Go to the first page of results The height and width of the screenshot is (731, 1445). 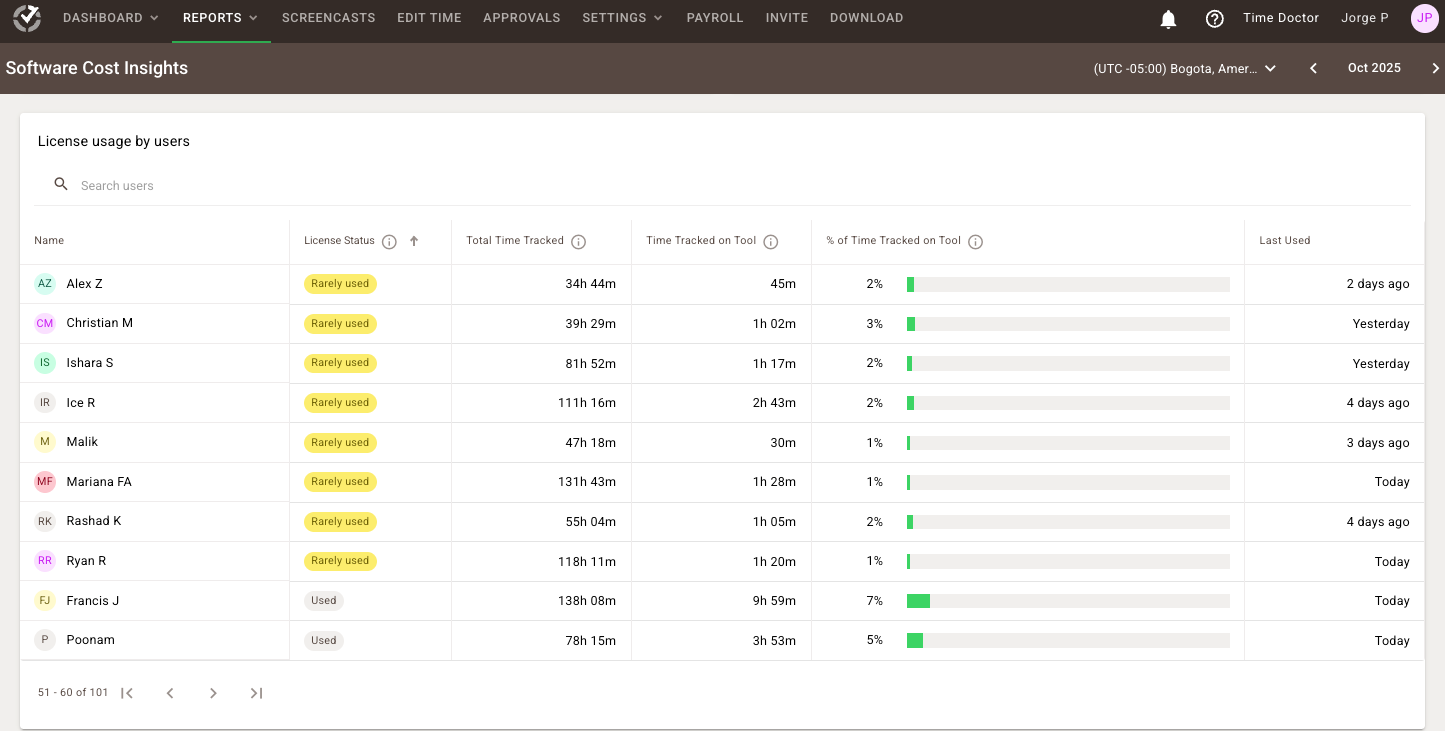[127, 693]
